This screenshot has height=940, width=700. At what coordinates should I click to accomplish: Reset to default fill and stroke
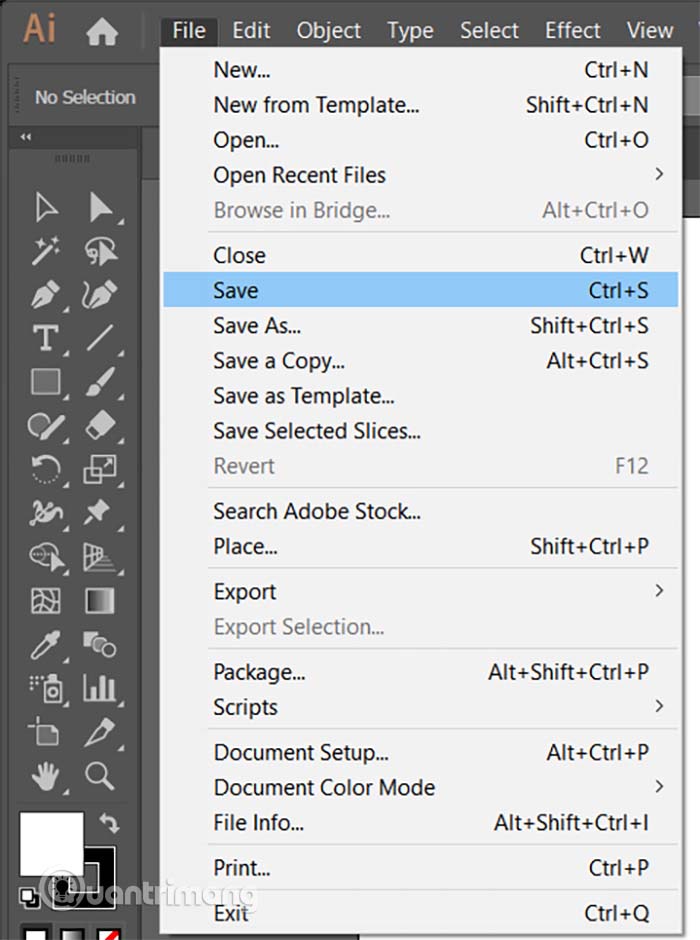pos(29,897)
